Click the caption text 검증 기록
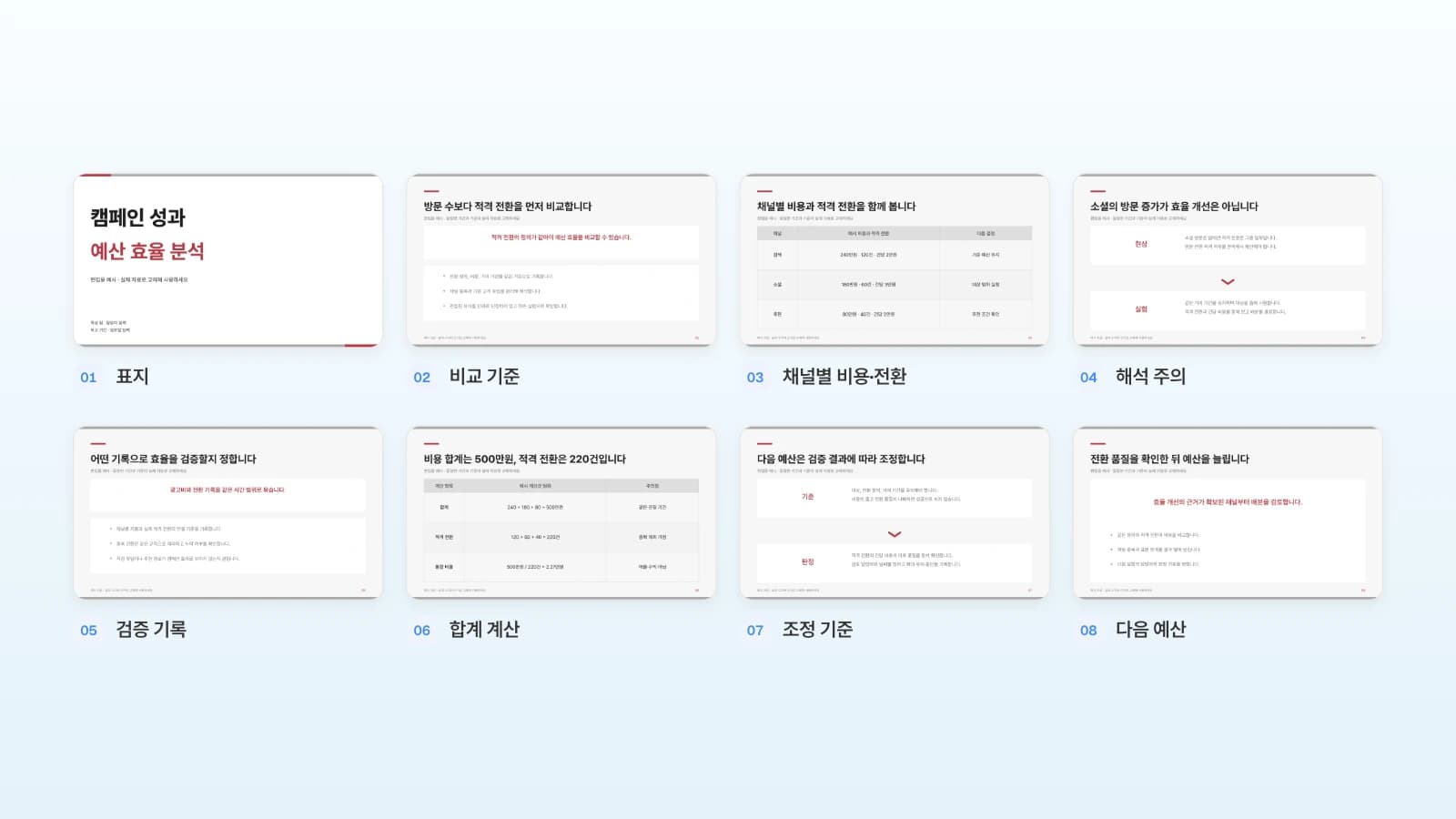This screenshot has height=819, width=1456. pos(151,630)
